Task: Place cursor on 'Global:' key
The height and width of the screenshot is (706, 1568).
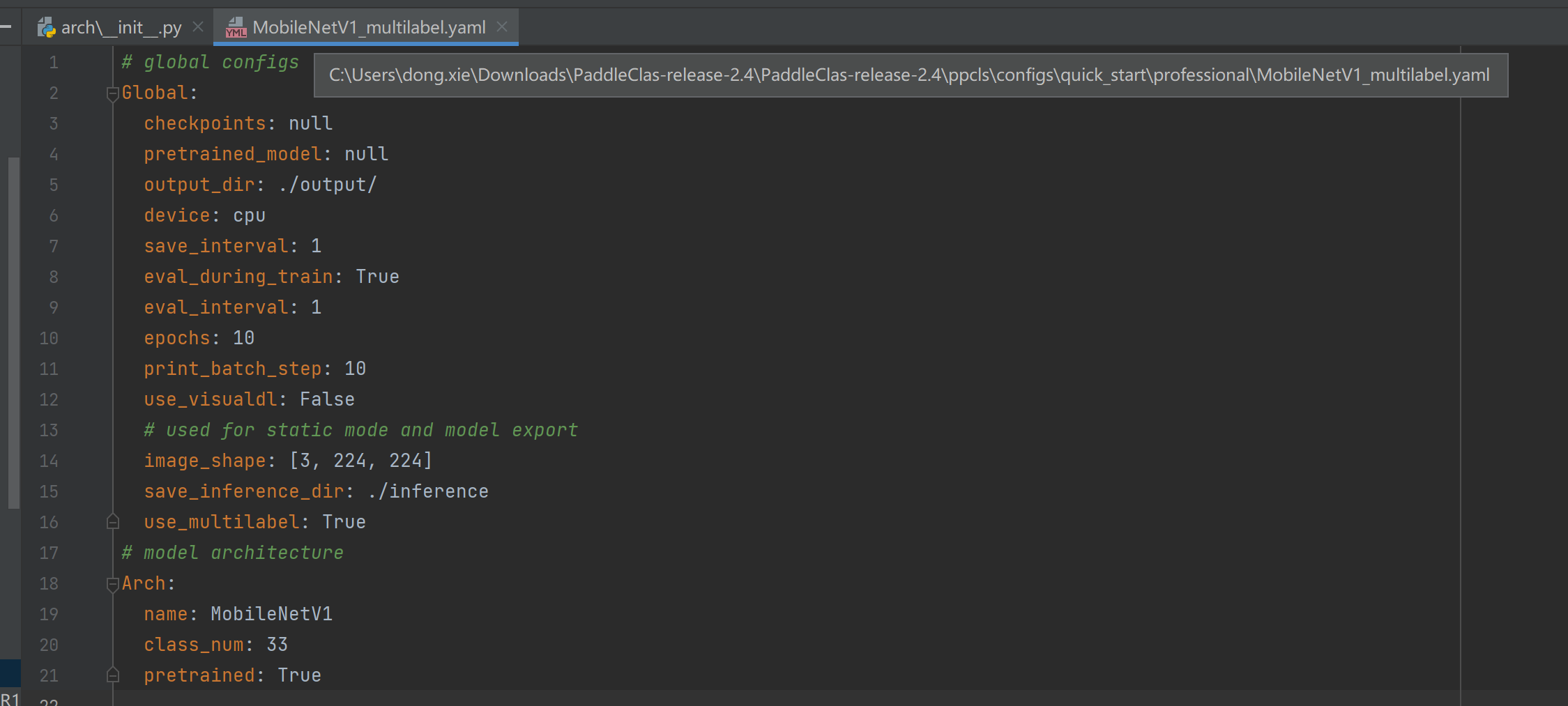Action: pos(160,93)
